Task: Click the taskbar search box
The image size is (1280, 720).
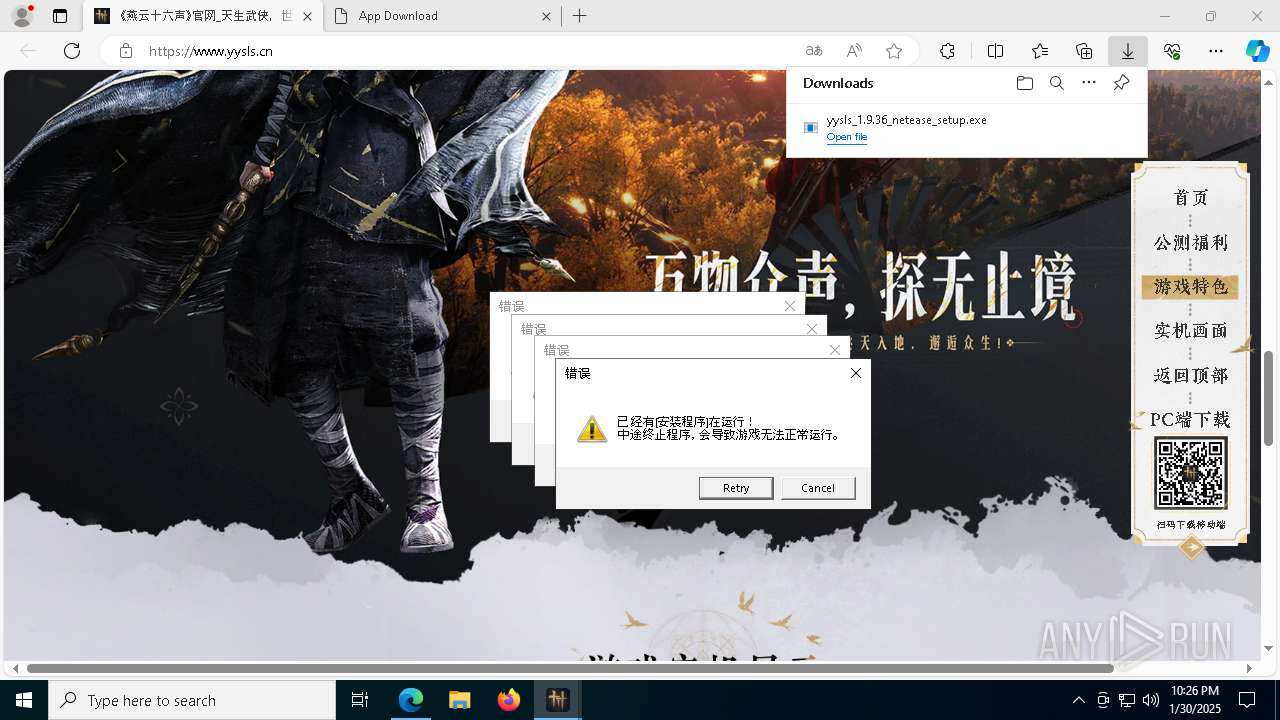Action: (192, 700)
